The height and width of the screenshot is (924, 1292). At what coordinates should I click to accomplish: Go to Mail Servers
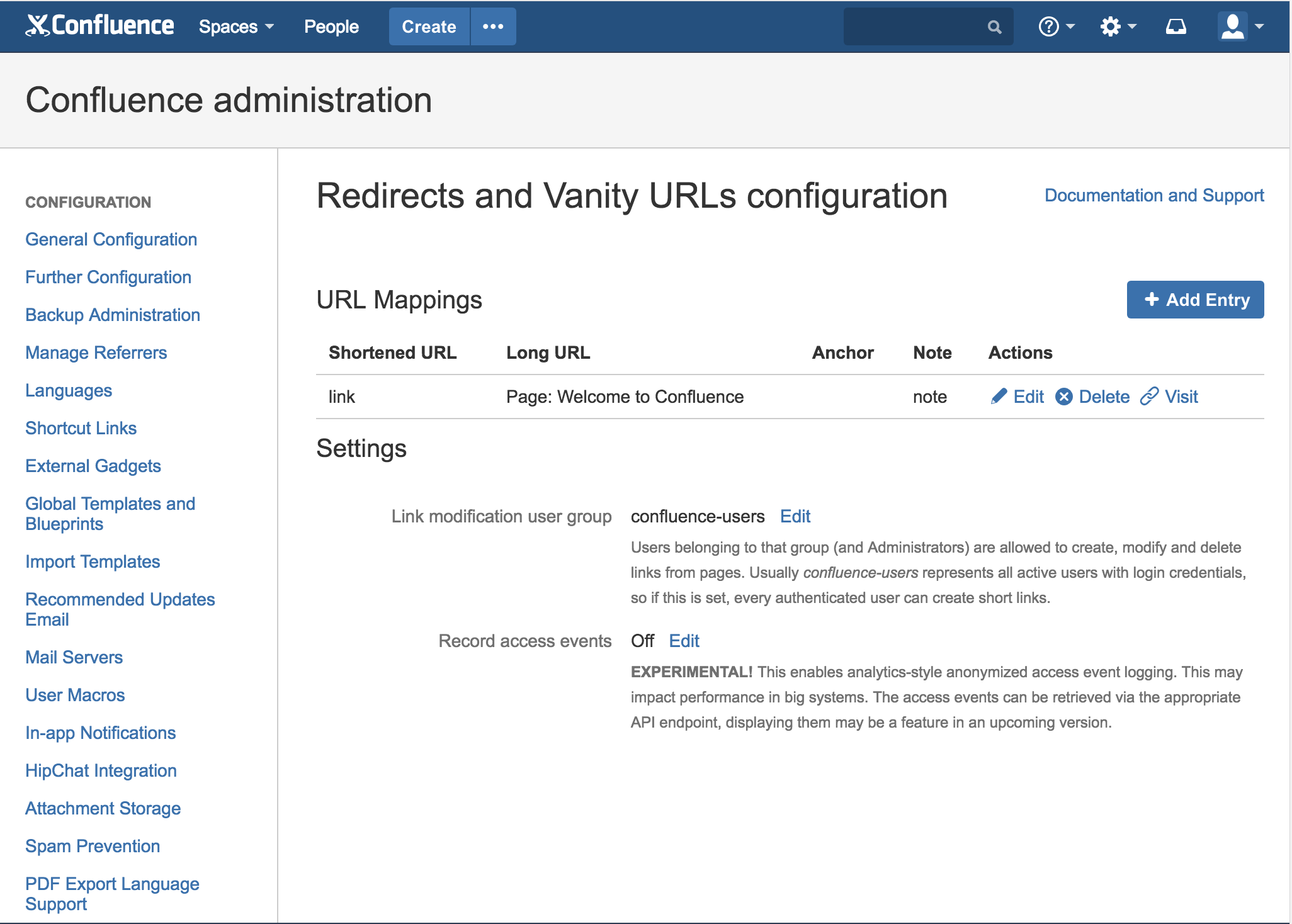point(74,657)
